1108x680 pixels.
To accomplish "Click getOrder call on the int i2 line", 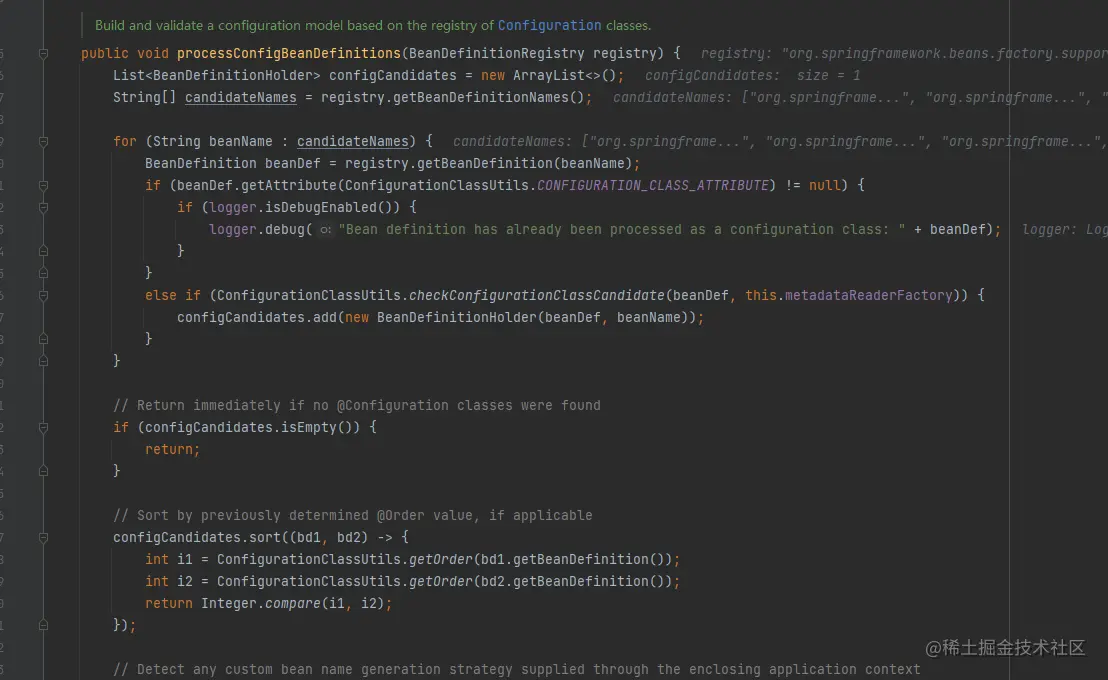I will point(440,581).
